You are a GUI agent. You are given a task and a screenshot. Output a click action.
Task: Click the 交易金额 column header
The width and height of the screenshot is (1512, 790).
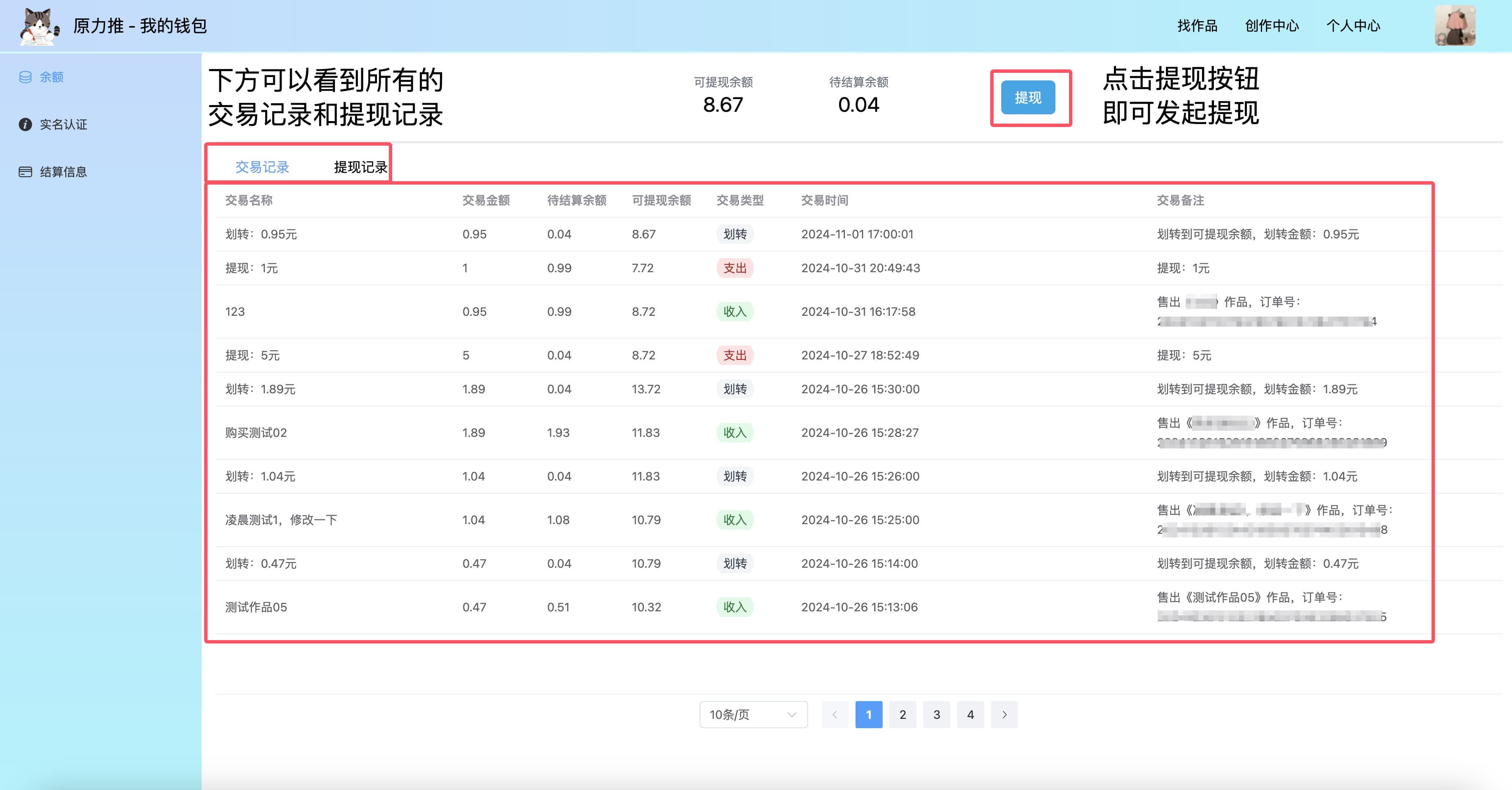(486, 200)
